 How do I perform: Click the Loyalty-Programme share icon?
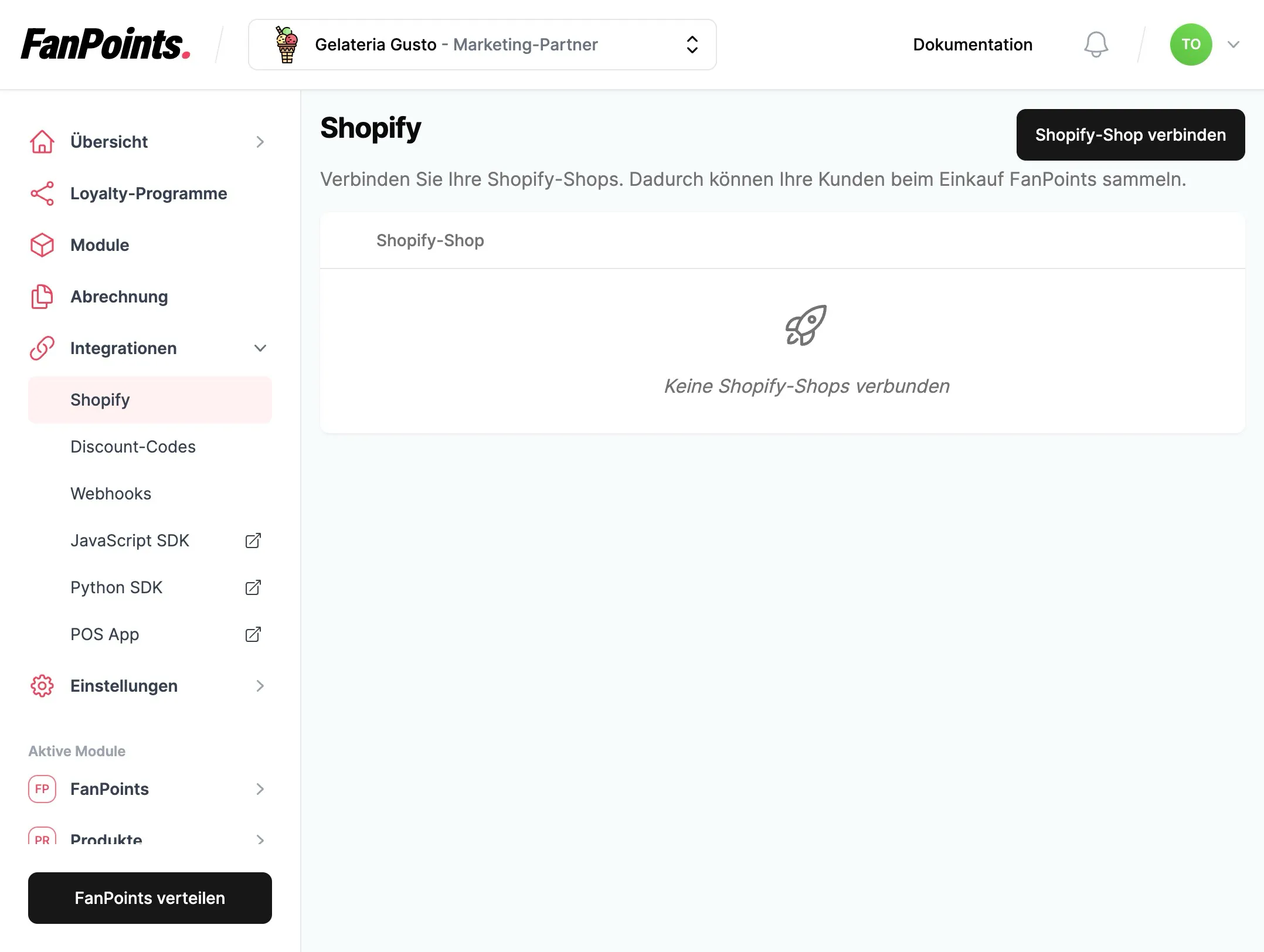point(42,193)
